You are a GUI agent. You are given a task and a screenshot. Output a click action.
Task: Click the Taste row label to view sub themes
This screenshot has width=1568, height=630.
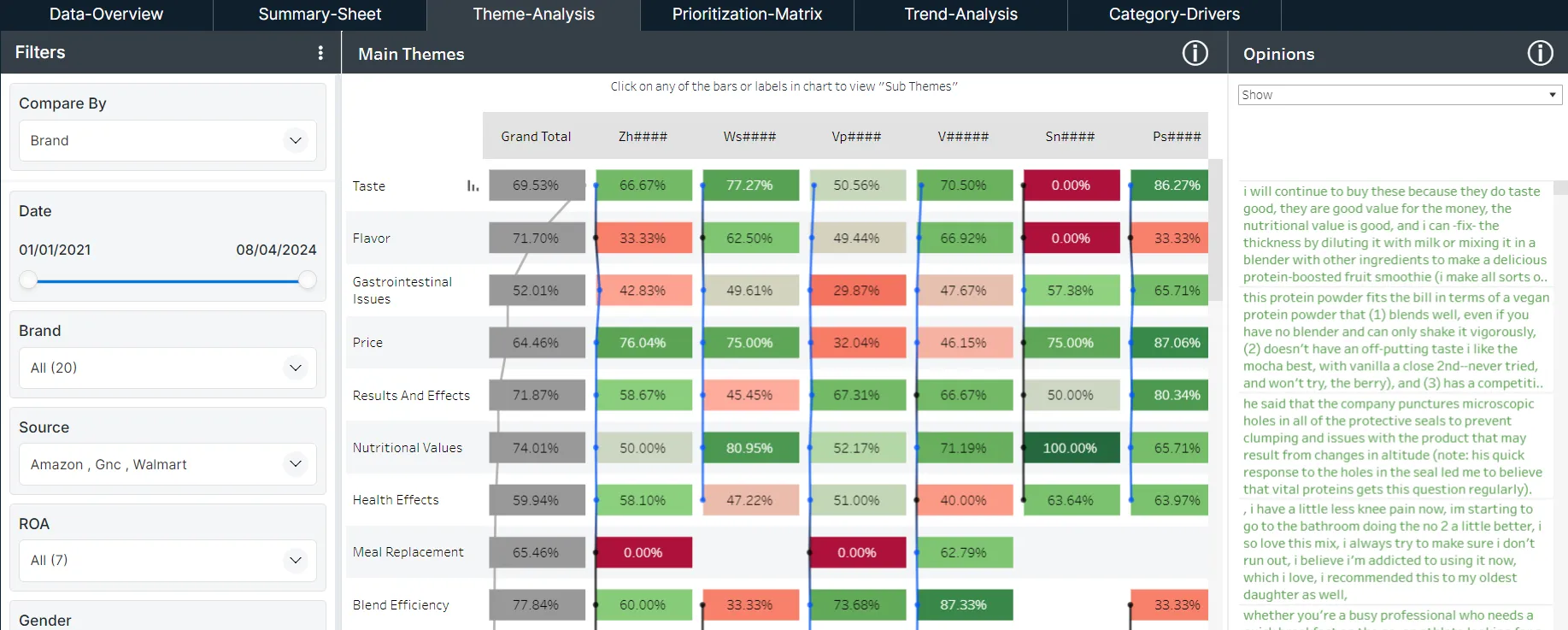click(368, 185)
